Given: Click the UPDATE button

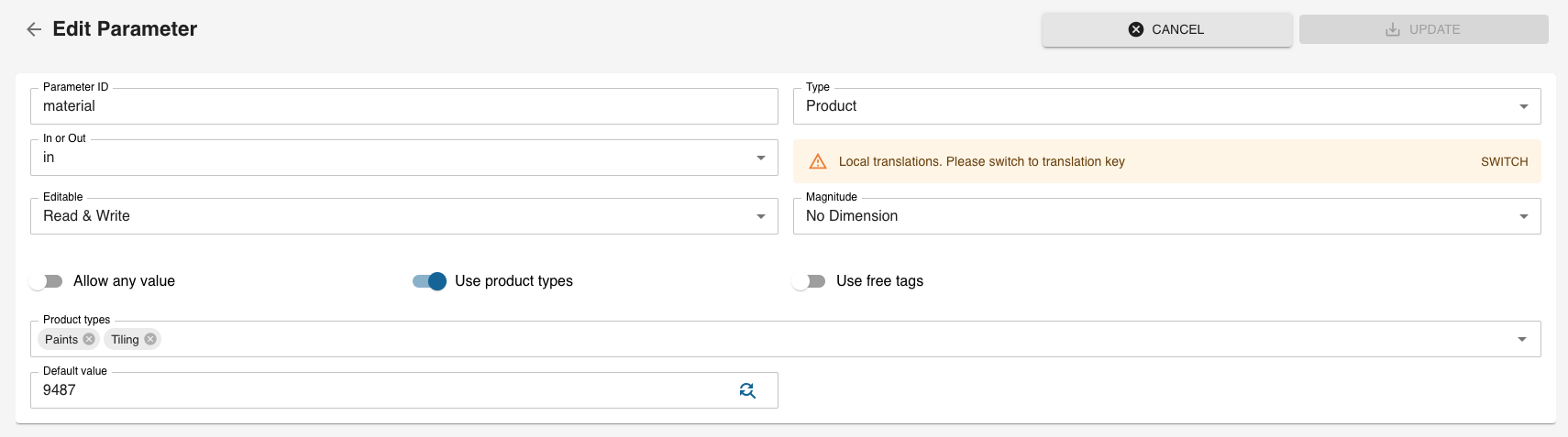Looking at the screenshot, I should 1423,29.
